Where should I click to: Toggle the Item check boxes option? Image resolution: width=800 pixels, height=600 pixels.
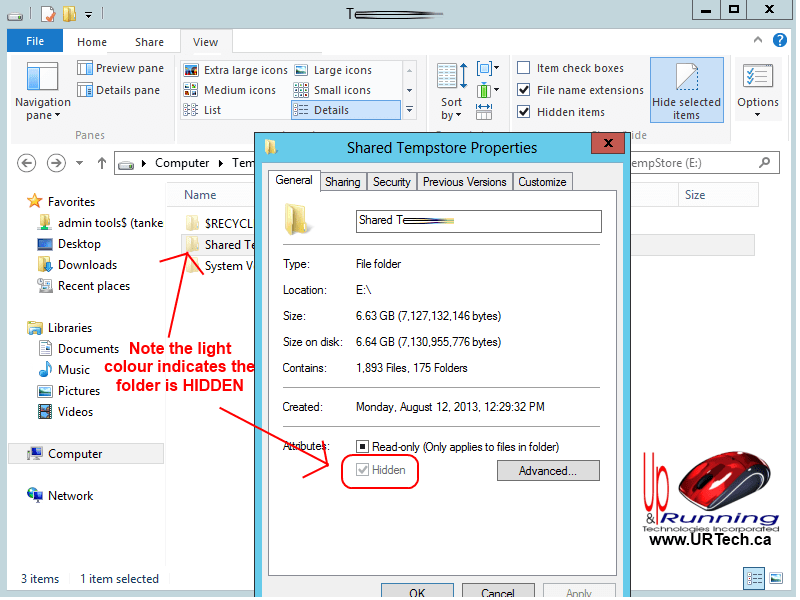point(524,68)
